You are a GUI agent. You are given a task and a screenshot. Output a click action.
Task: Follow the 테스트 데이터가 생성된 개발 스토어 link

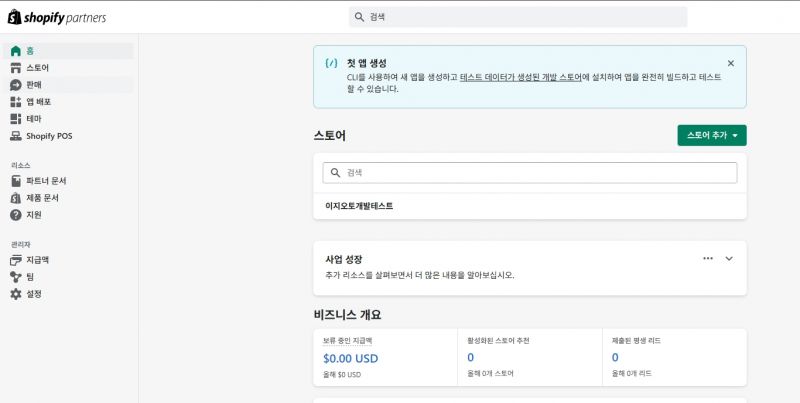[520, 76]
